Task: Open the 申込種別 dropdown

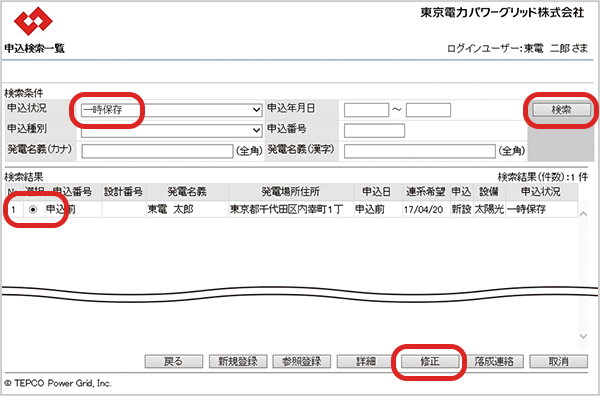Action: (x=171, y=130)
